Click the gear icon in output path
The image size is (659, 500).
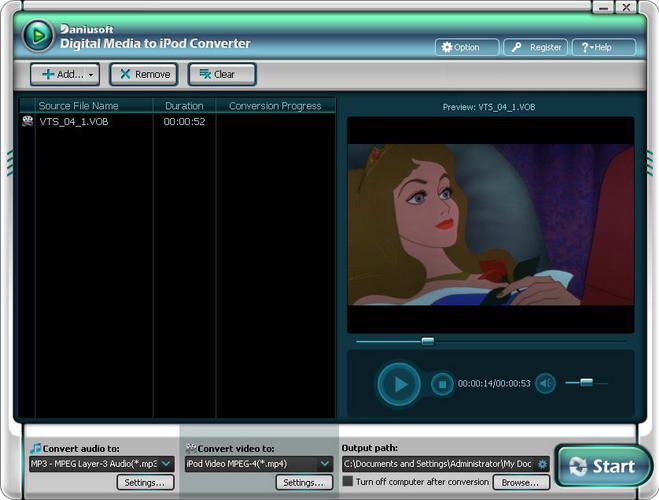(542, 464)
